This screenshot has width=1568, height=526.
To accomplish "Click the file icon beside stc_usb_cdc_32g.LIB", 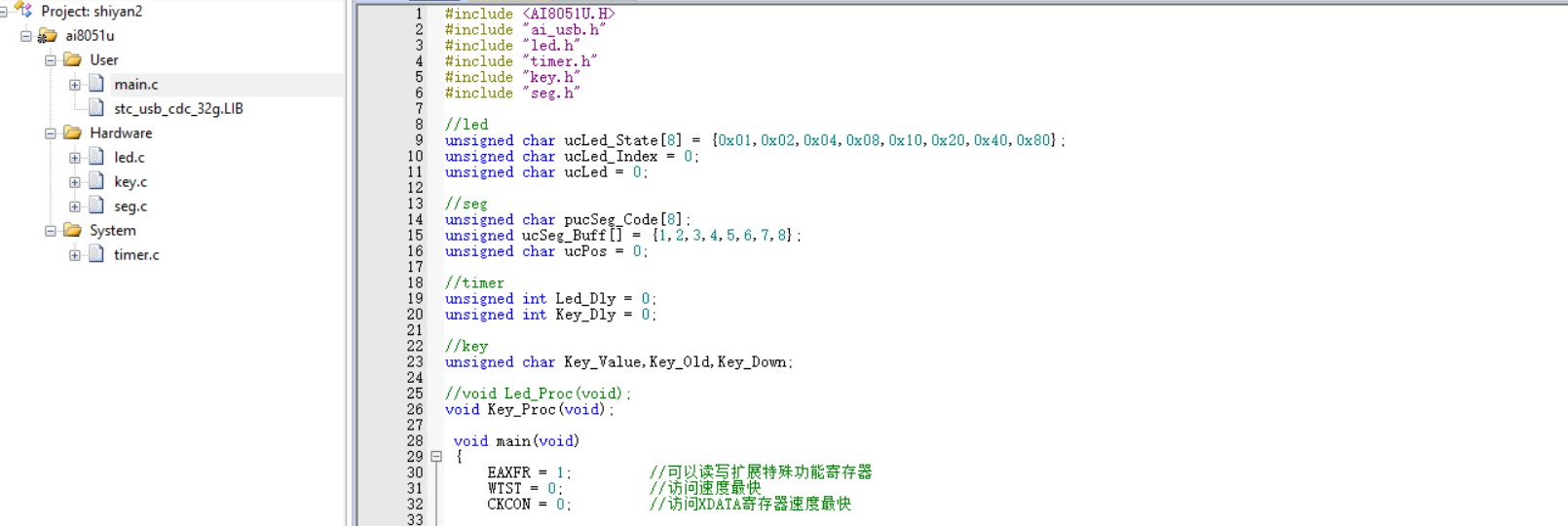I will pyautogui.click(x=96, y=108).
